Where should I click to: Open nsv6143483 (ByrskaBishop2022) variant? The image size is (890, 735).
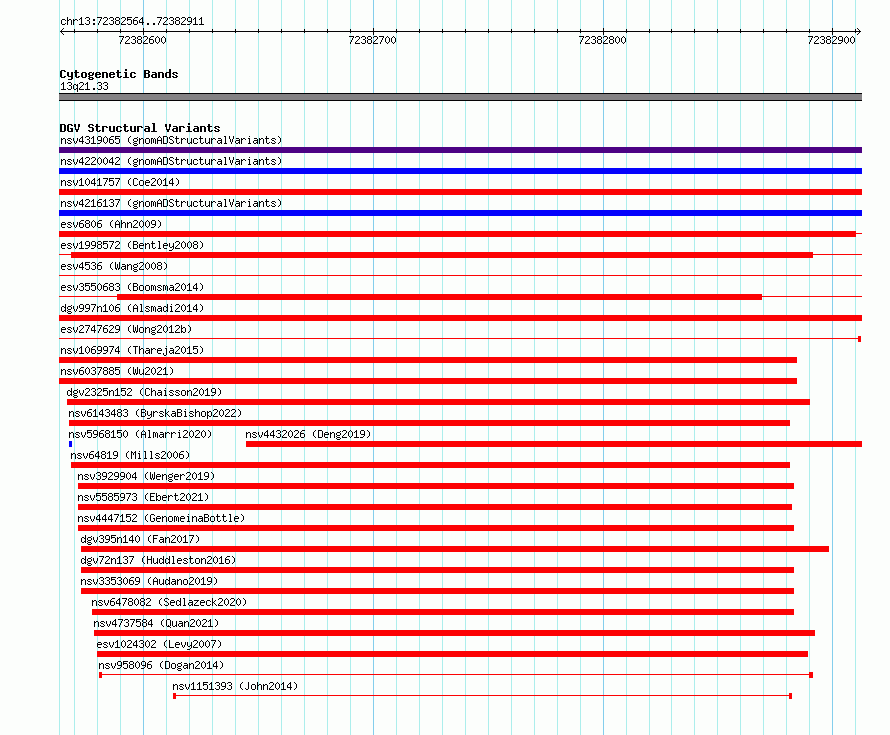(x=155, y=413)
